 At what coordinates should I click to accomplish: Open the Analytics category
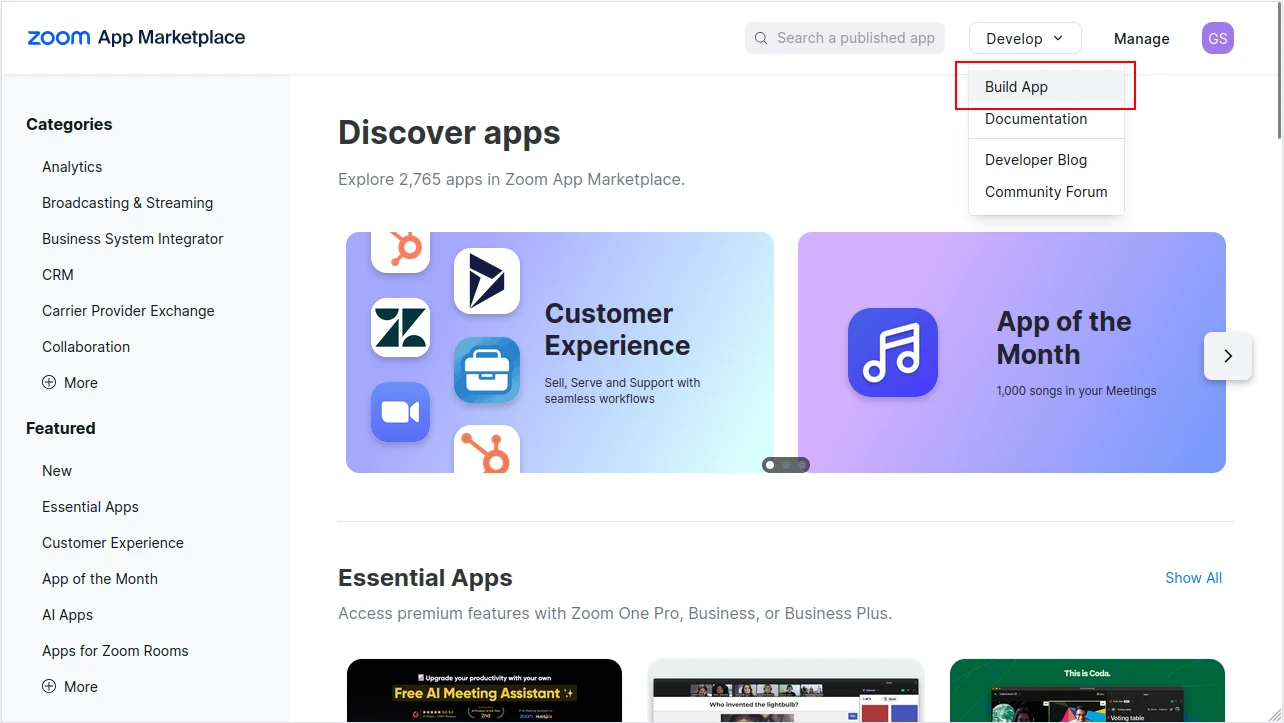pyautogui.click(x=72, y=167)
